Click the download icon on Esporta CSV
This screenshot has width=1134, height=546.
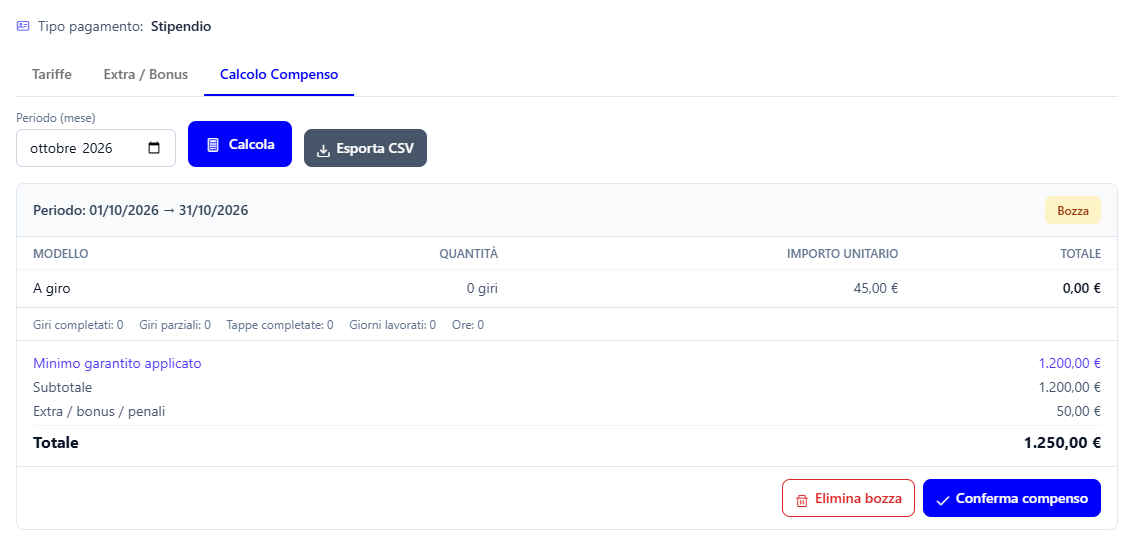point(323,150)
